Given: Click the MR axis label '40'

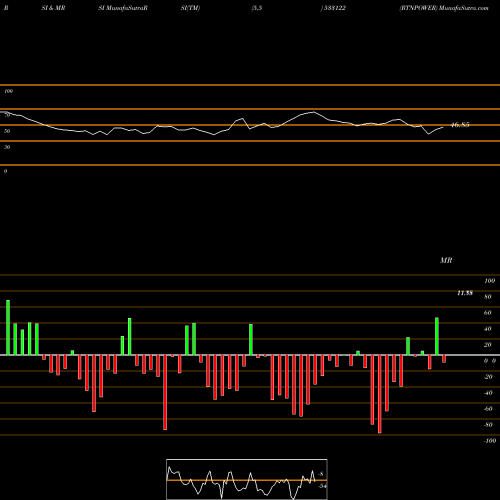Looking at the screenshot, I should [x=487, y=329].
